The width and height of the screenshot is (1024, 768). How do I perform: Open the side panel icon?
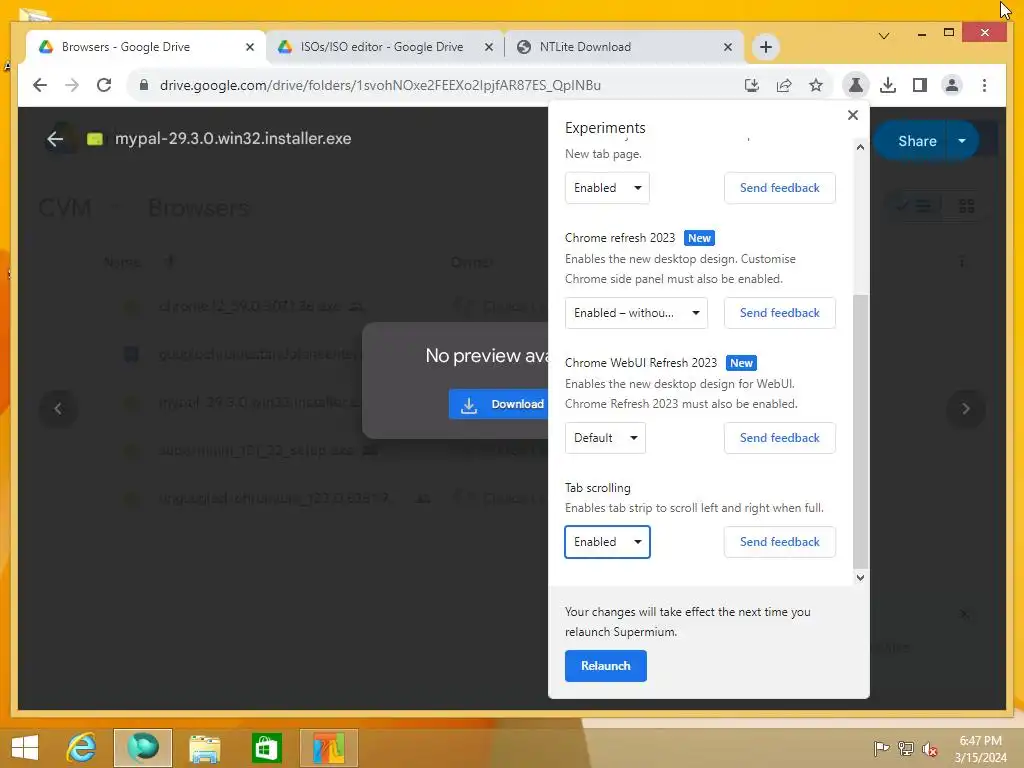coord(920,85)
